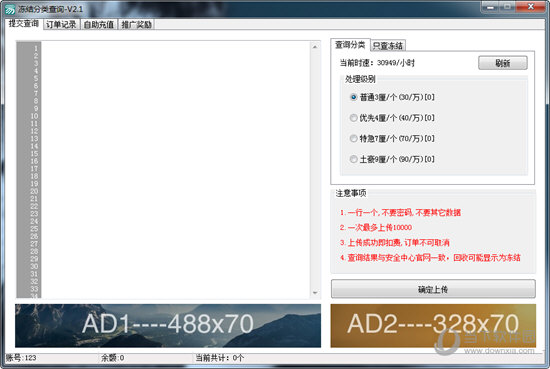Click note 3 上传成功即扣费
This screenshot has height=369, width=550.
[395, 242]
